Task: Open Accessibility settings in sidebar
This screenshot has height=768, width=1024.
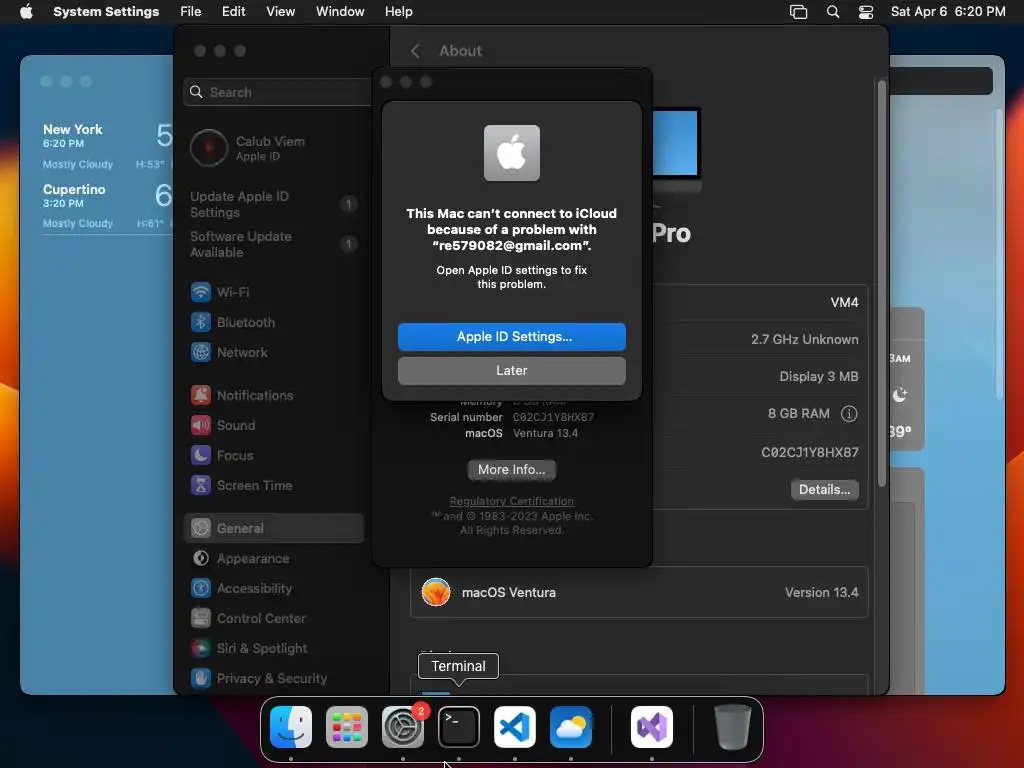Action: (273, 588)
